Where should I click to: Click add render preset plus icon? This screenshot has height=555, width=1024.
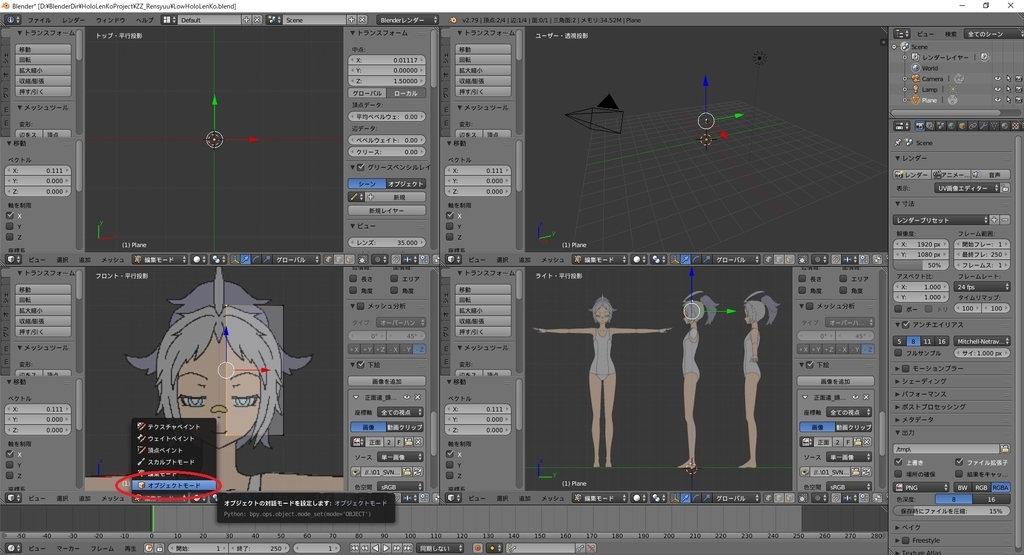994,220
